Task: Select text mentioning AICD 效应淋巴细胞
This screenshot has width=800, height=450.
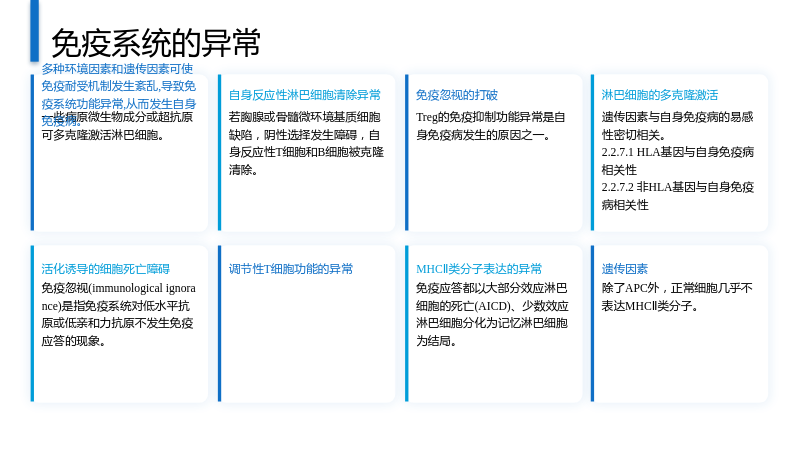Action: click(x=492, y=314)
